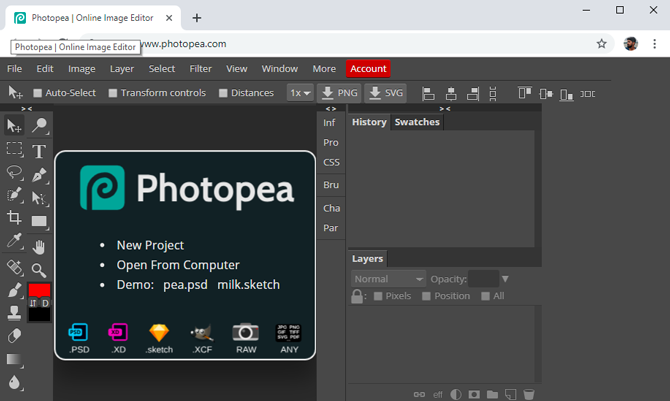Select the Lasso Select tool
Image resolution: width=670 pixels, height=401 pixels.
click(x=14, y=172)
